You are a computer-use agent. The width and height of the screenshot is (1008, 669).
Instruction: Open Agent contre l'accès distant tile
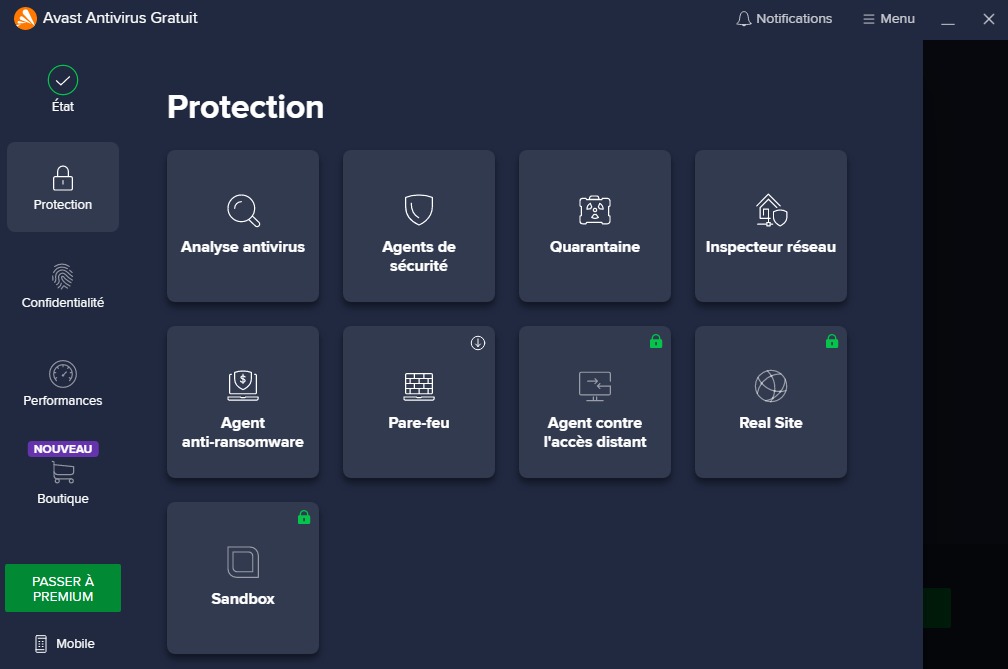595,402
